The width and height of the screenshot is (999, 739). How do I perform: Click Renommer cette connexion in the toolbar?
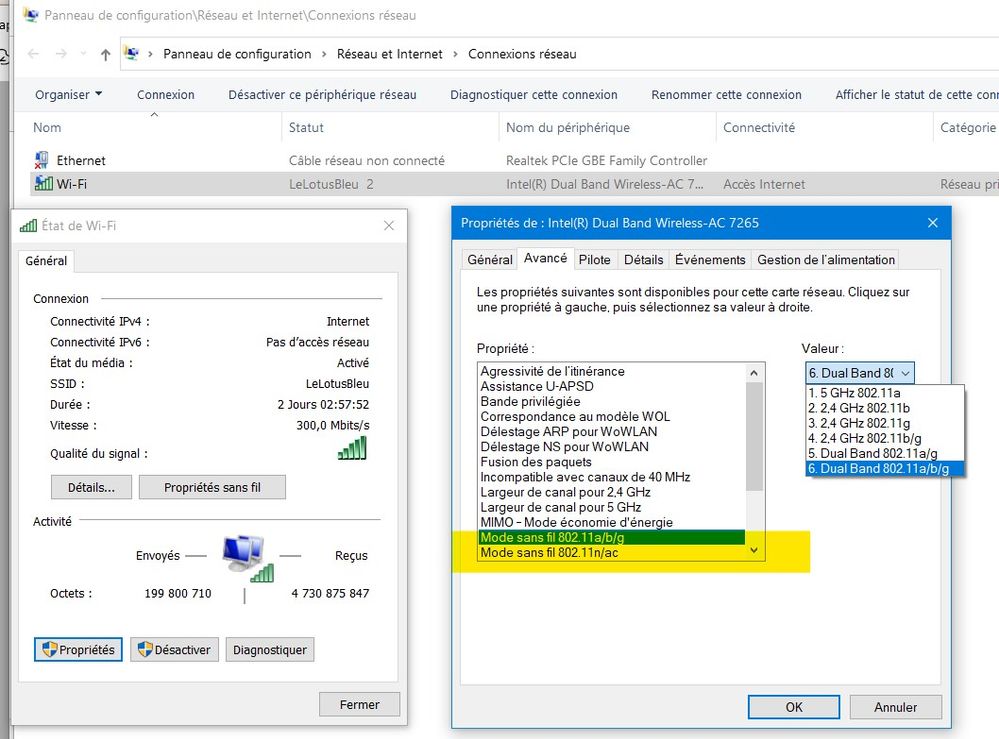point(726,94)
